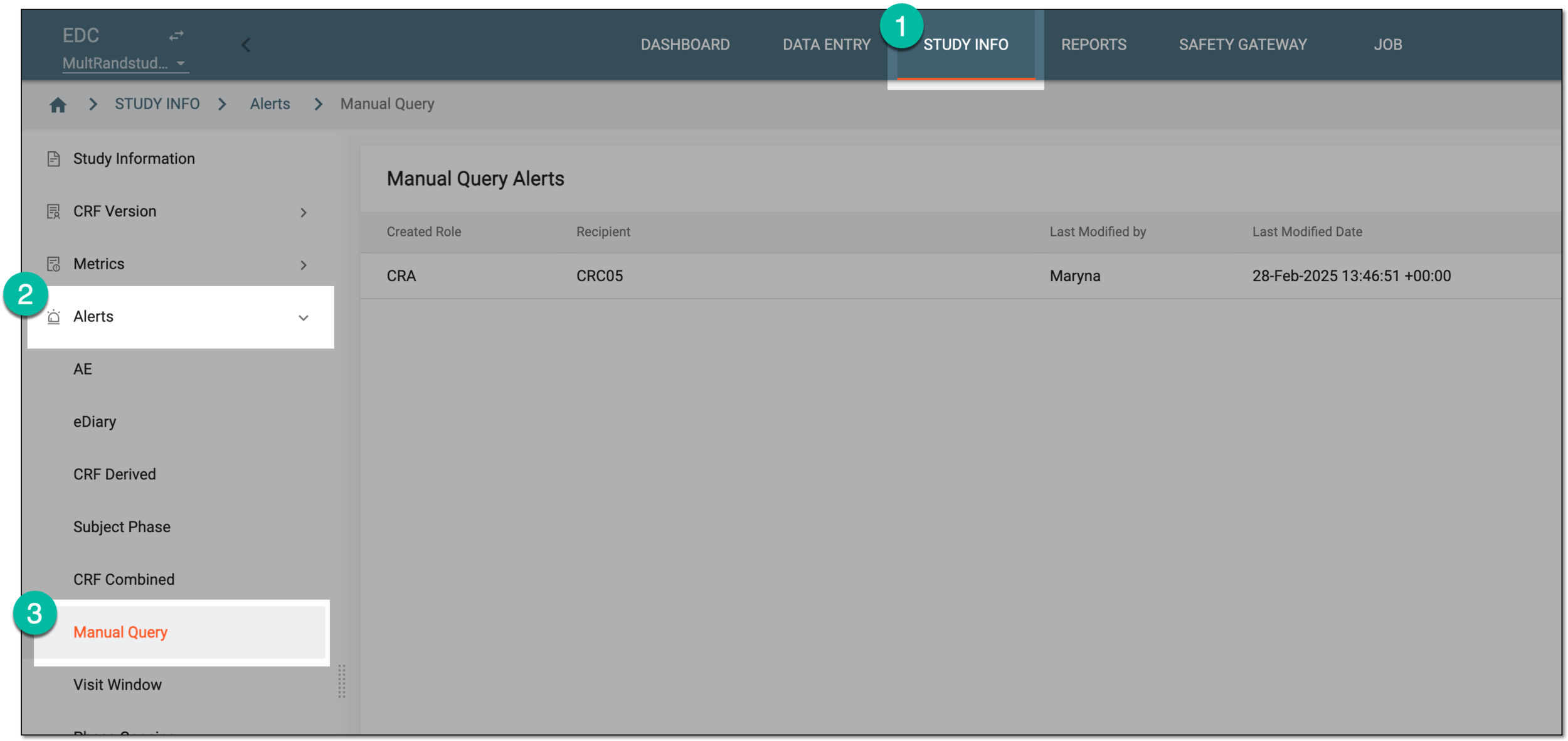The height and width of the screenshot is (741, 1568).
Task: Click the CRC05 recipient cell
Action: (599, 277)
